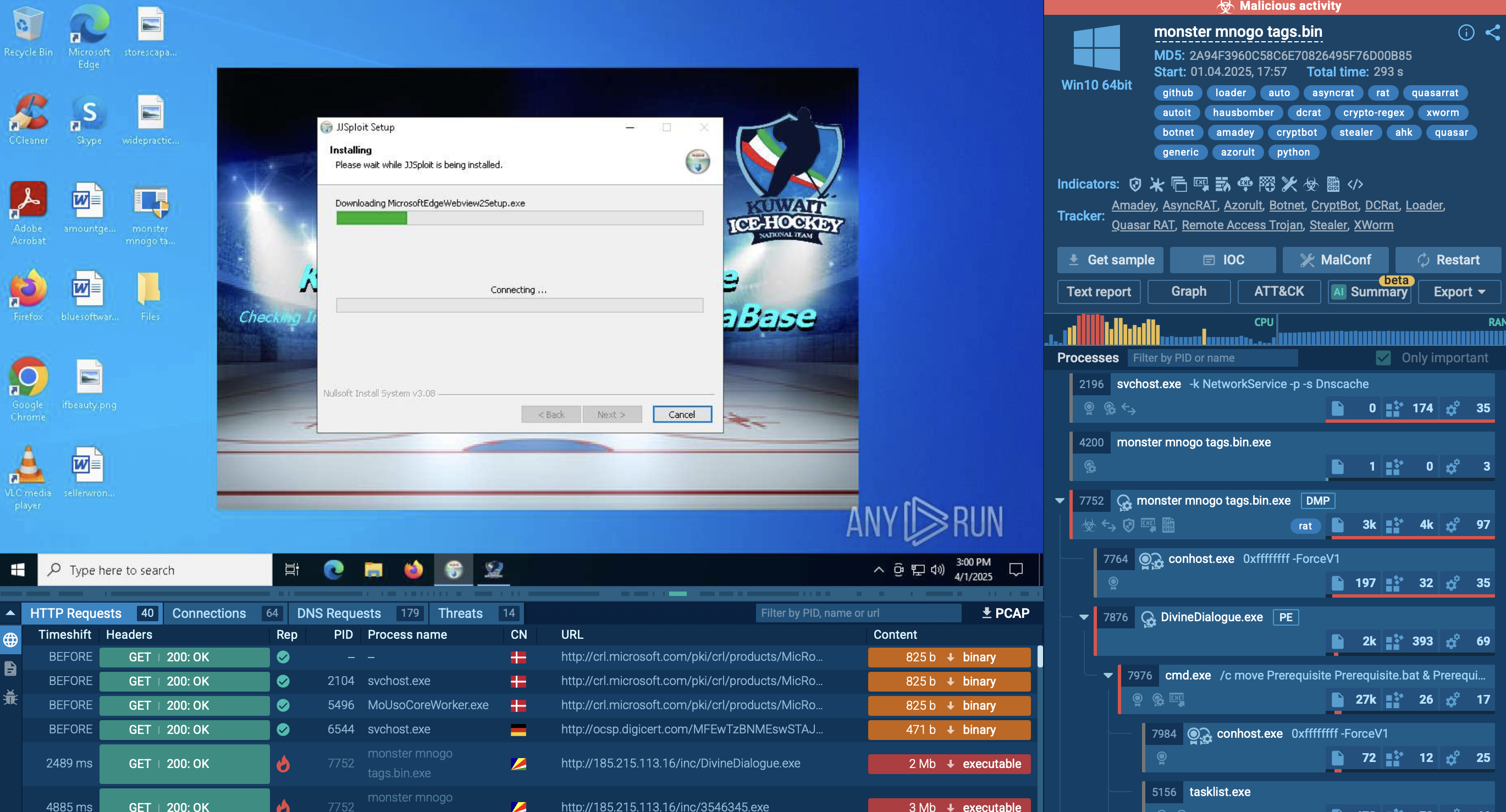
Task: Open CCleaner desktop shortcut
Action: point(28,120)
